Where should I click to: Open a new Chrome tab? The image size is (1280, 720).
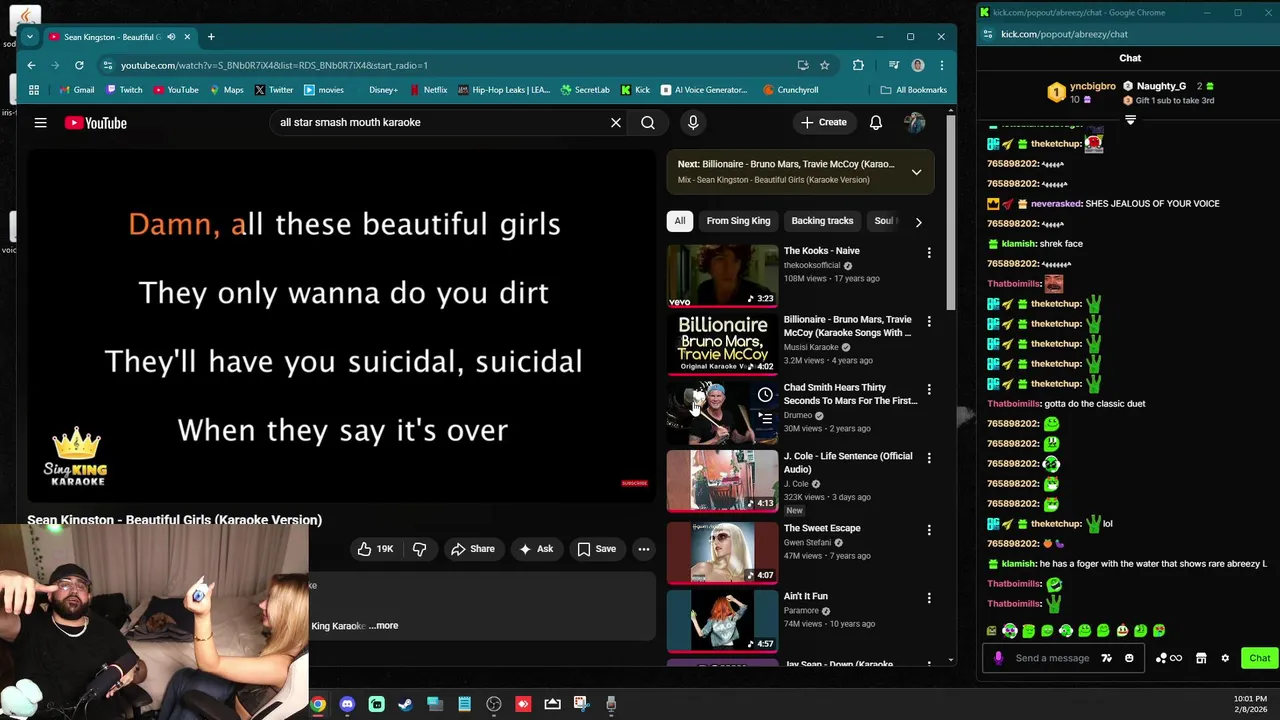(211, 37)
